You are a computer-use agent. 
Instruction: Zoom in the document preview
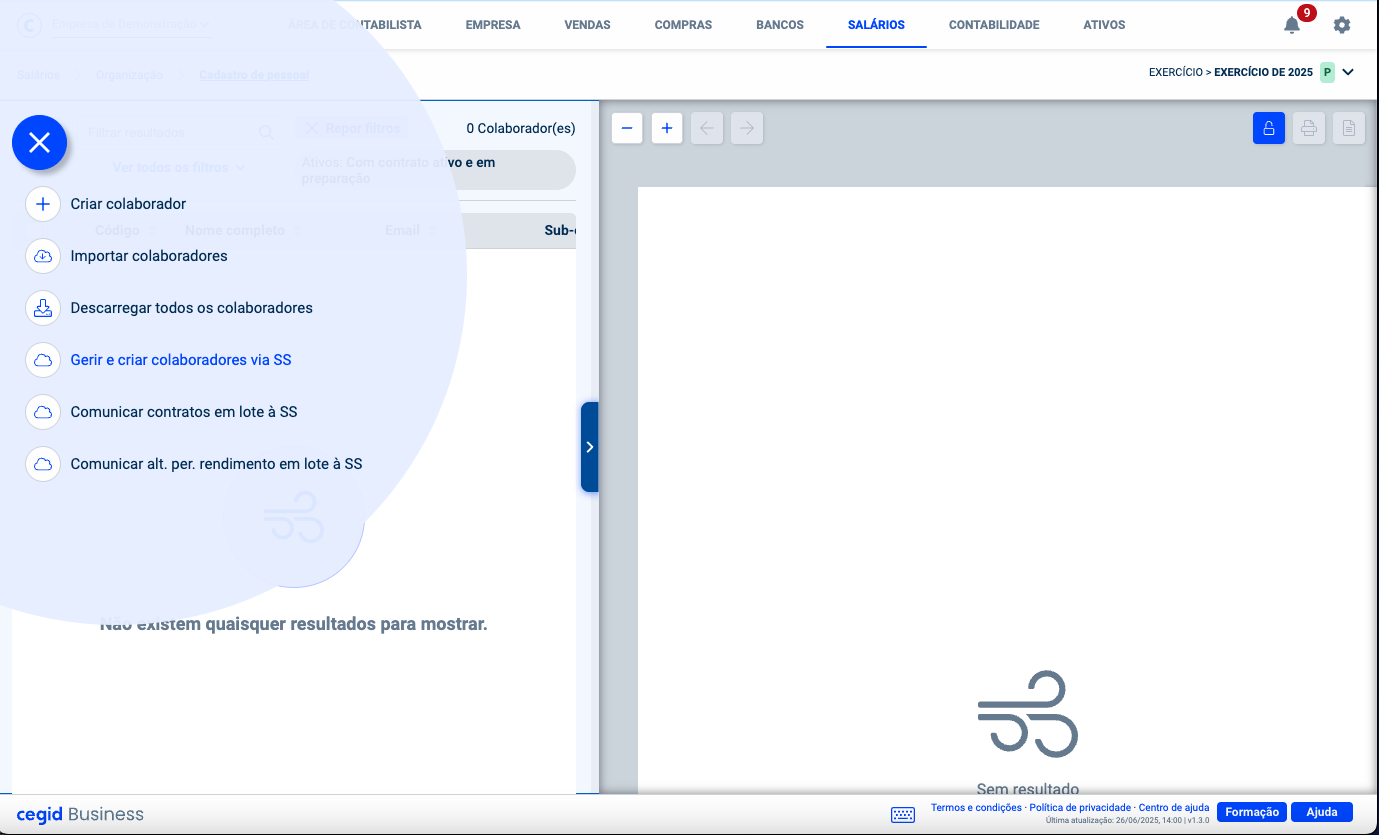click(x=667, y=128)
